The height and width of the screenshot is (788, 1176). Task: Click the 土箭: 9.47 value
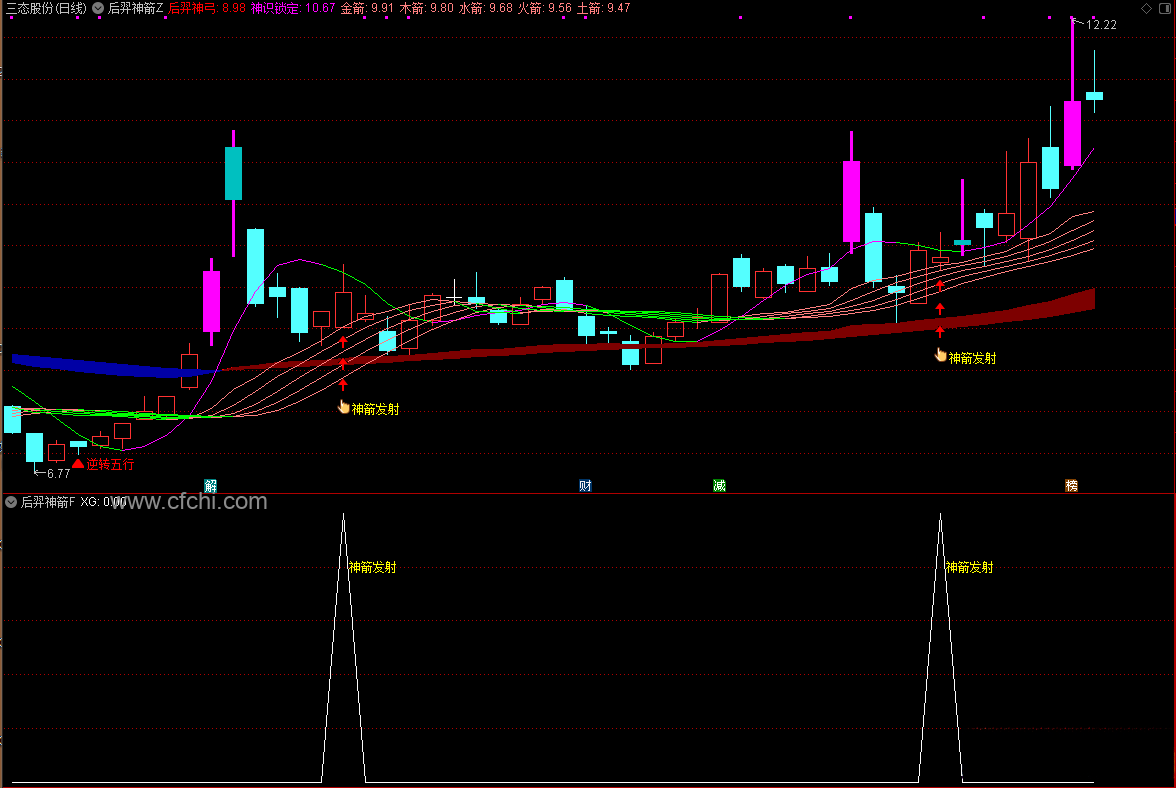pyautogui.click(x=603, y=8)
